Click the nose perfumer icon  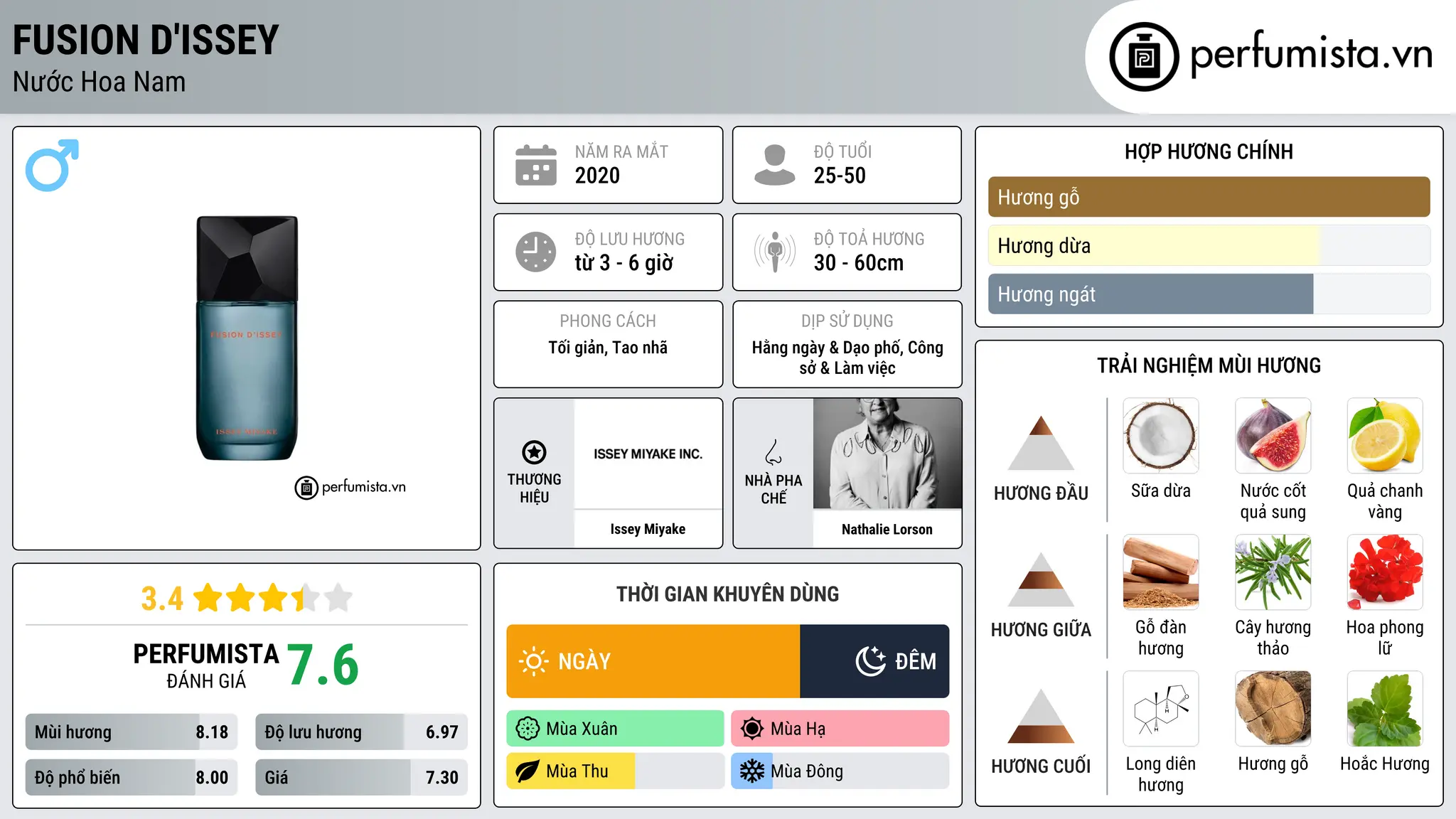pos(773,452)
